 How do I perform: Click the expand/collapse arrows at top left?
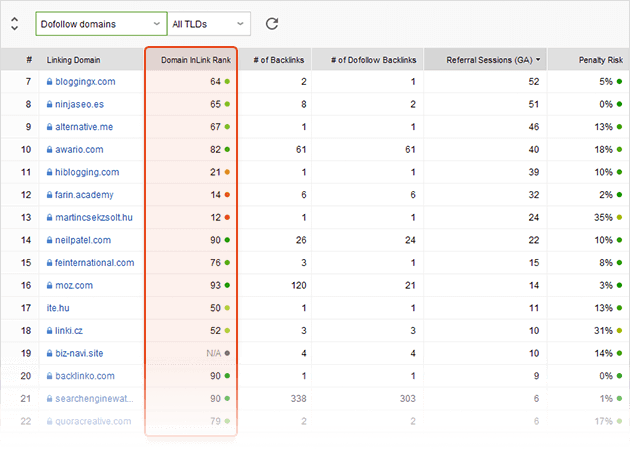(14, 23)
